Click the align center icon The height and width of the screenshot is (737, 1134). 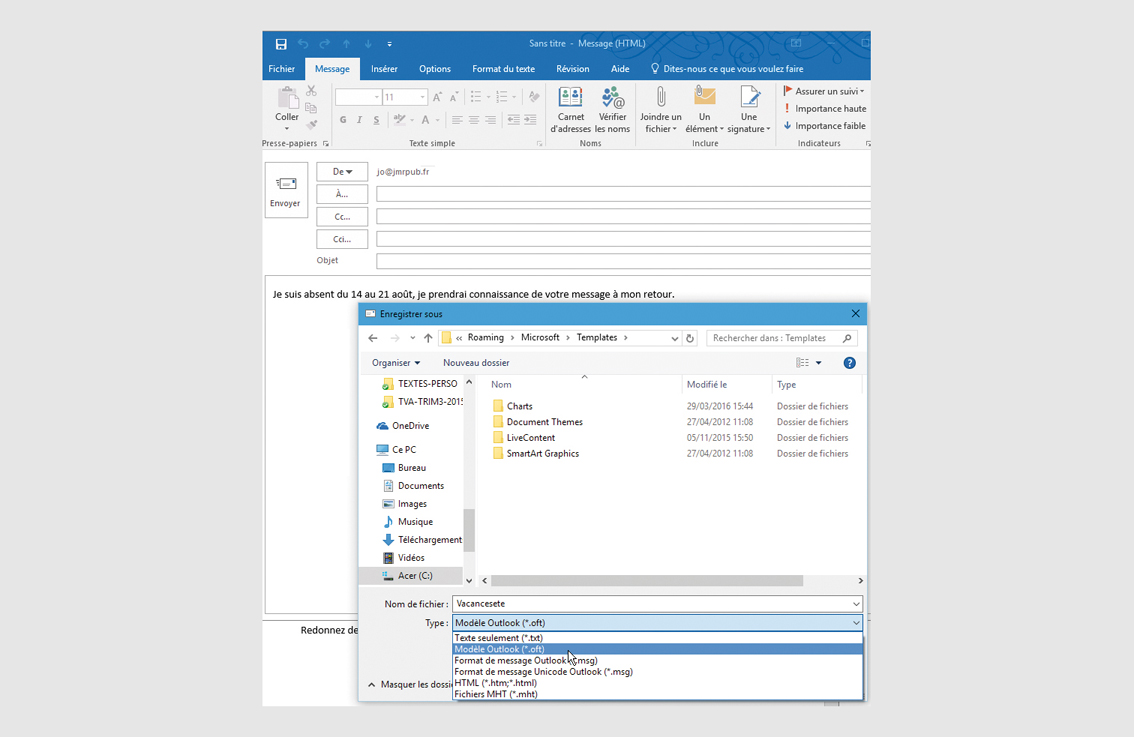tap(474, 120)
